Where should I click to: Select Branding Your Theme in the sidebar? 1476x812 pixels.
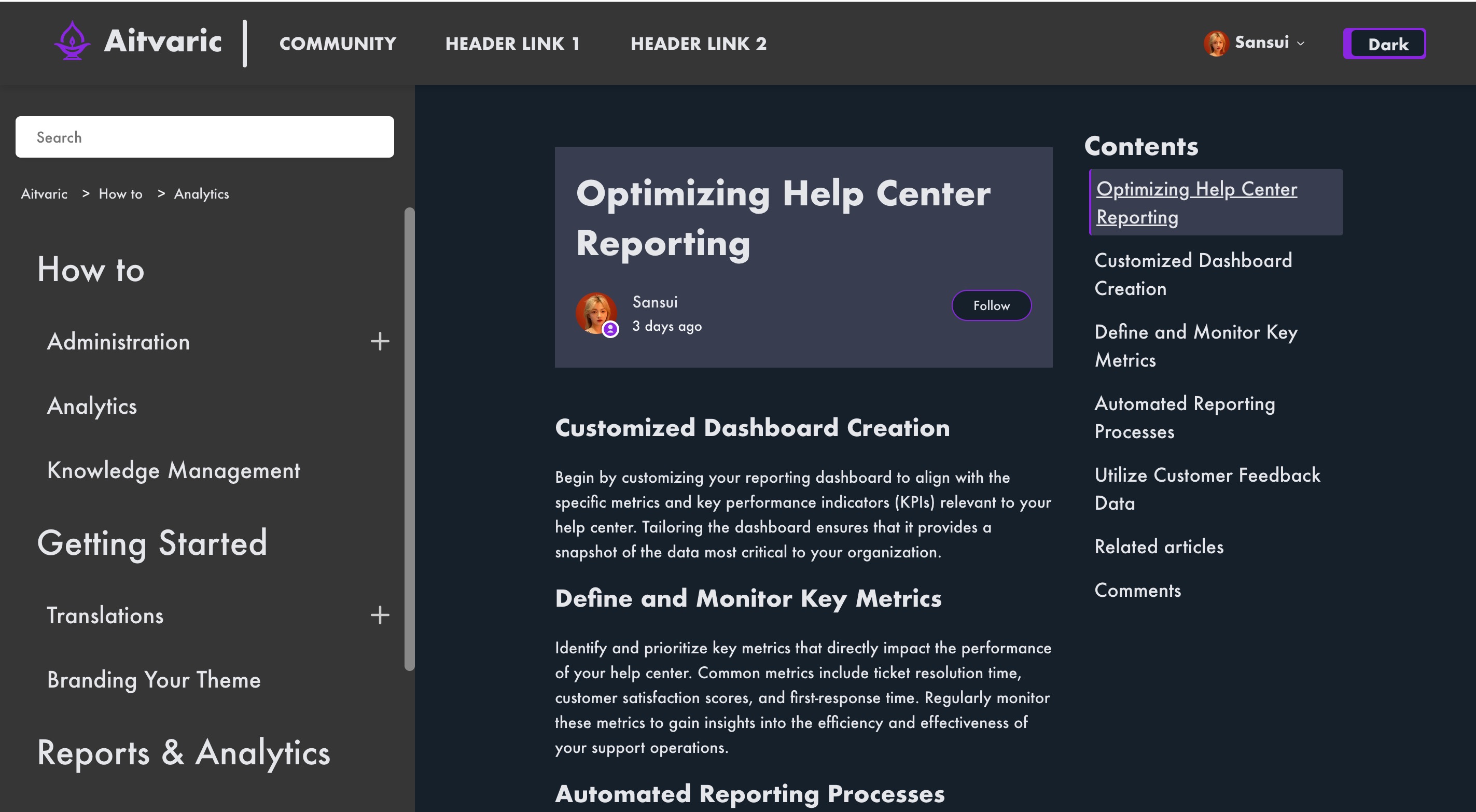pyautogui.click(x=154, y=680)
